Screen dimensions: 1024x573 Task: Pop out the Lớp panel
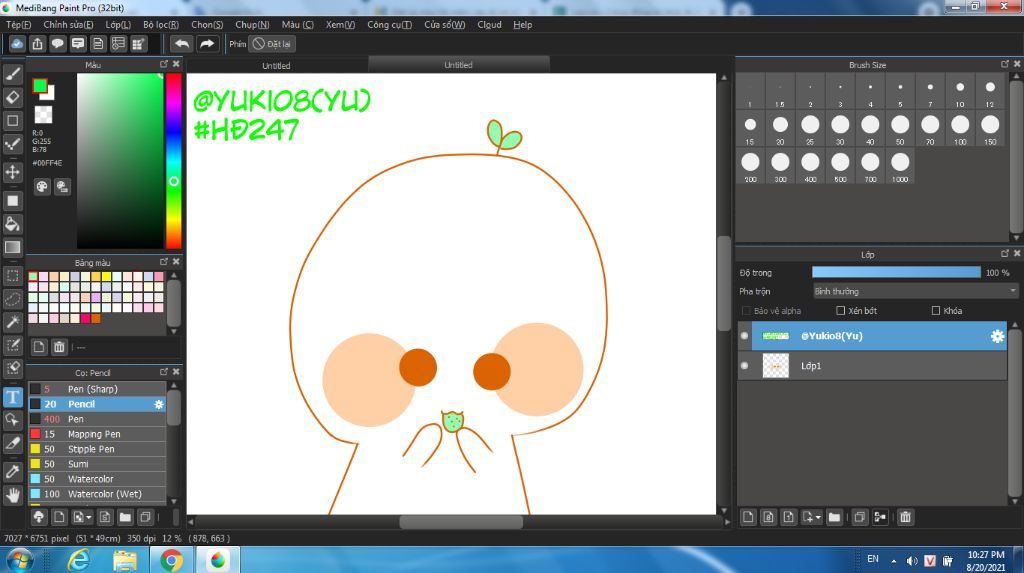point(1005,254)
